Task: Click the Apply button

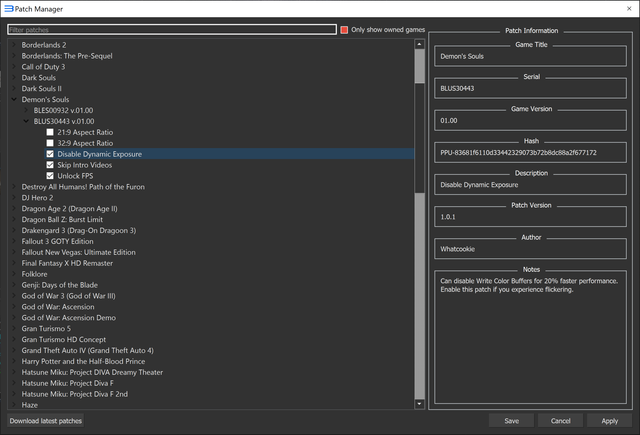Action: coord(609,421)
